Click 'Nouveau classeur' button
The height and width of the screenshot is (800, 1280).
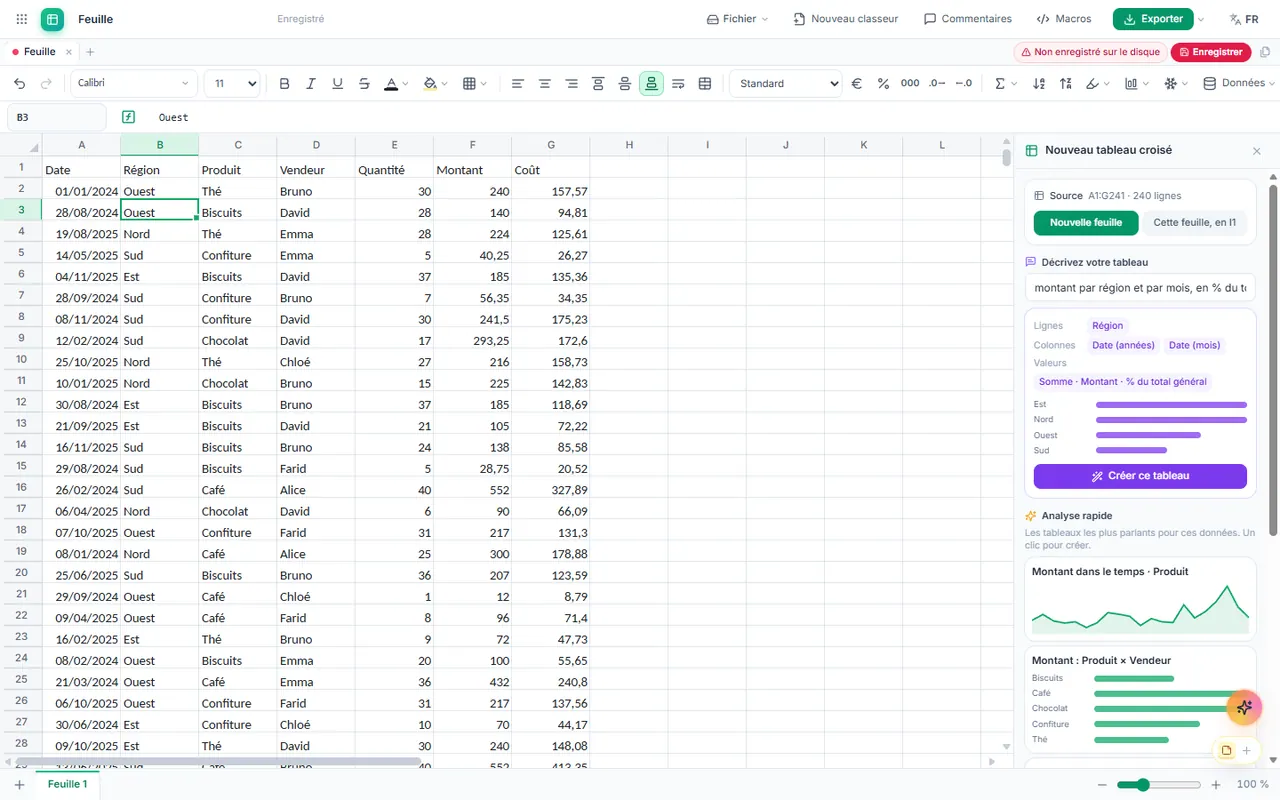[846, 19]
